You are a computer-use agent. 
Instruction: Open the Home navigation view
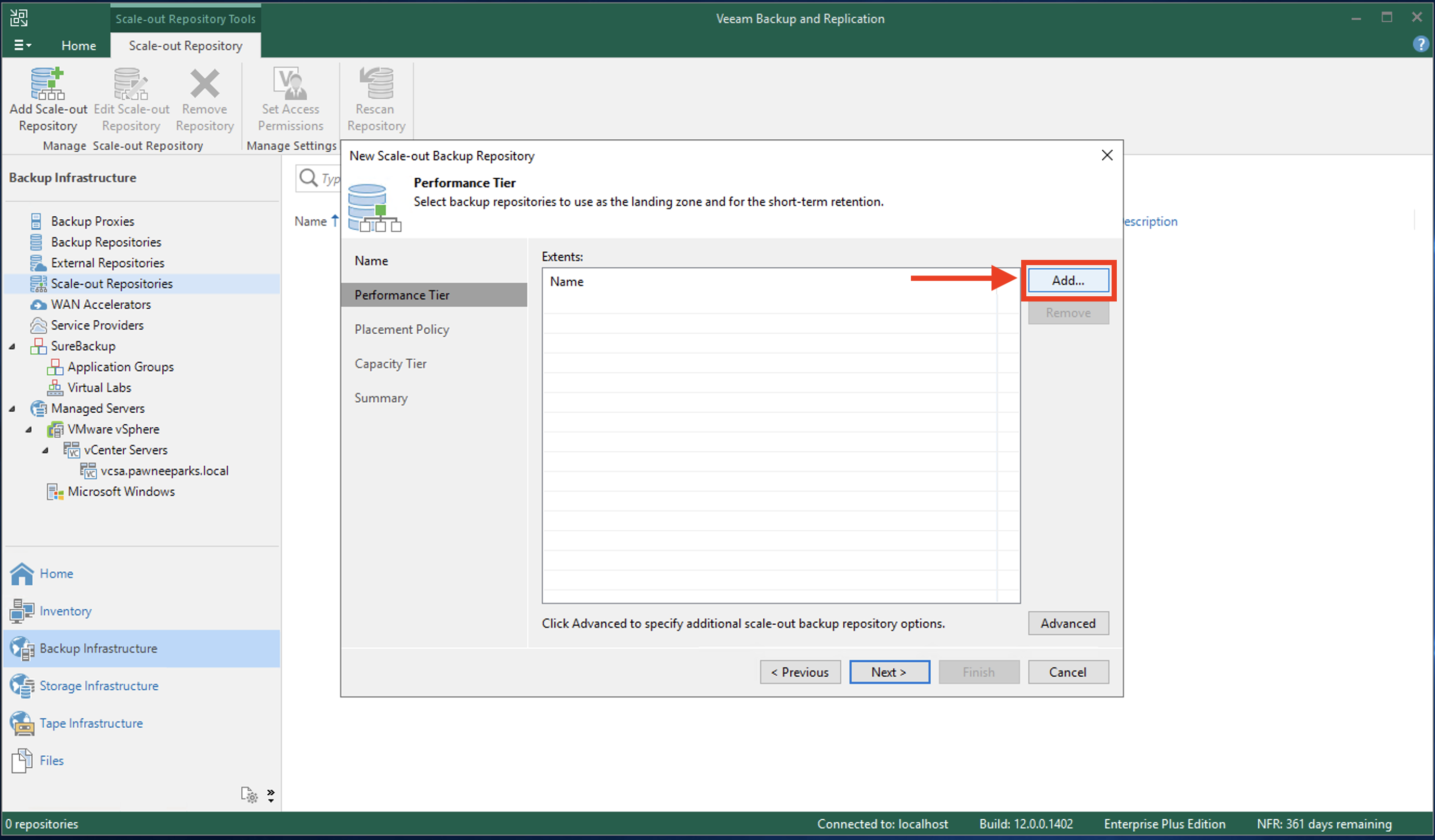pyautogui.click(x=56, y=573)
